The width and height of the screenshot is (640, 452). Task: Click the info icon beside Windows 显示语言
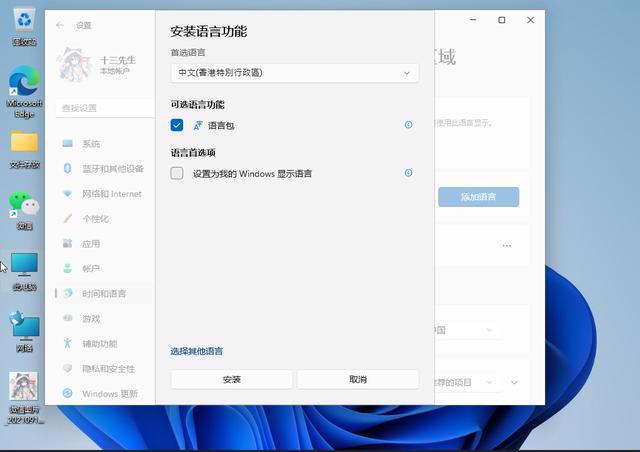tap(408, 173)
